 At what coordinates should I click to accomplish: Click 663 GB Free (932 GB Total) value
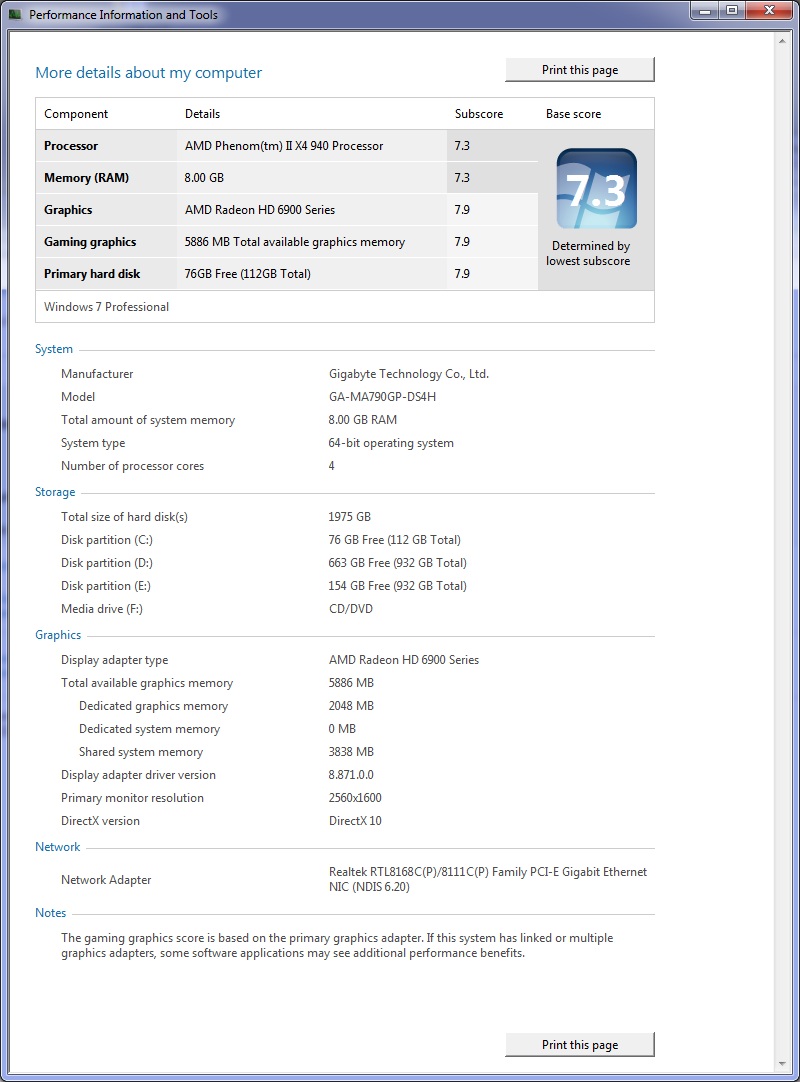[x=398, y=563]
